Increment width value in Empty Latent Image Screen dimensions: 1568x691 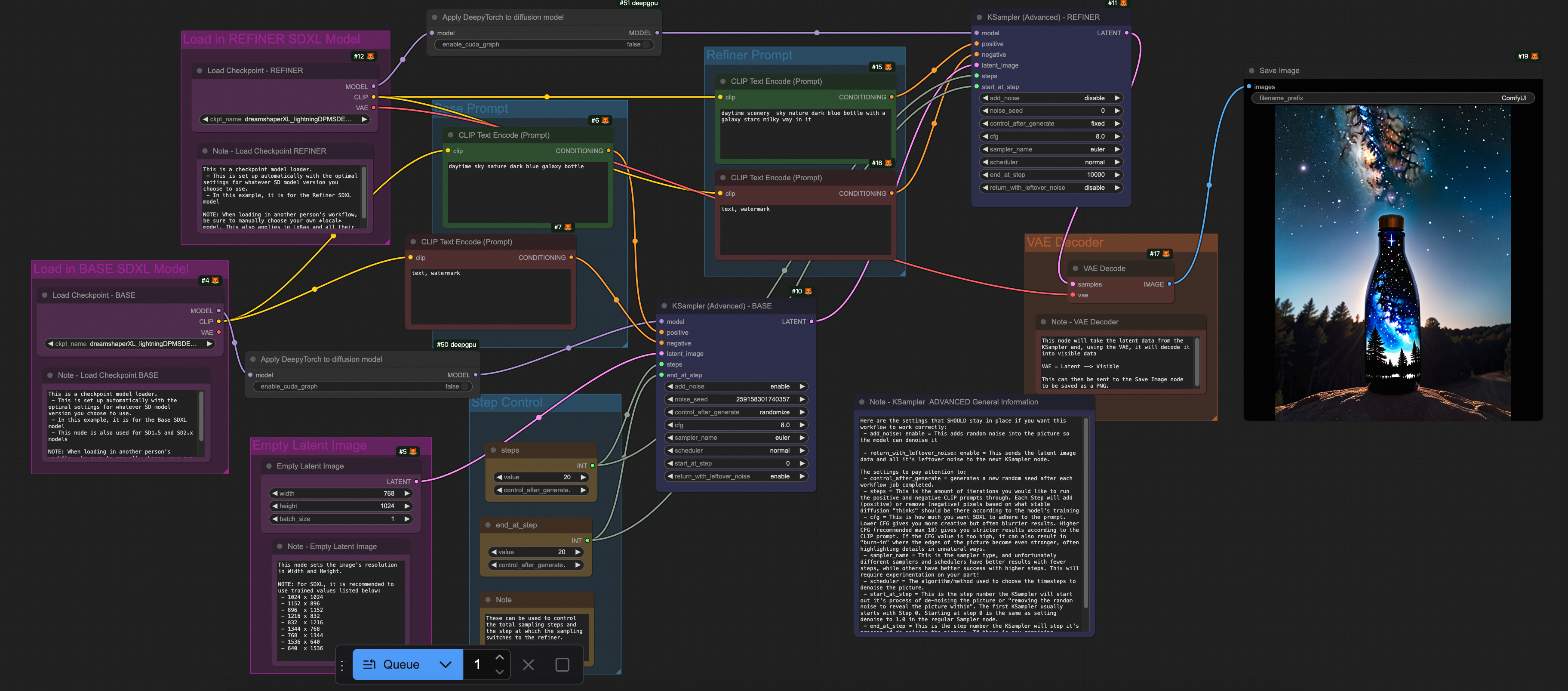coord(407,494)
